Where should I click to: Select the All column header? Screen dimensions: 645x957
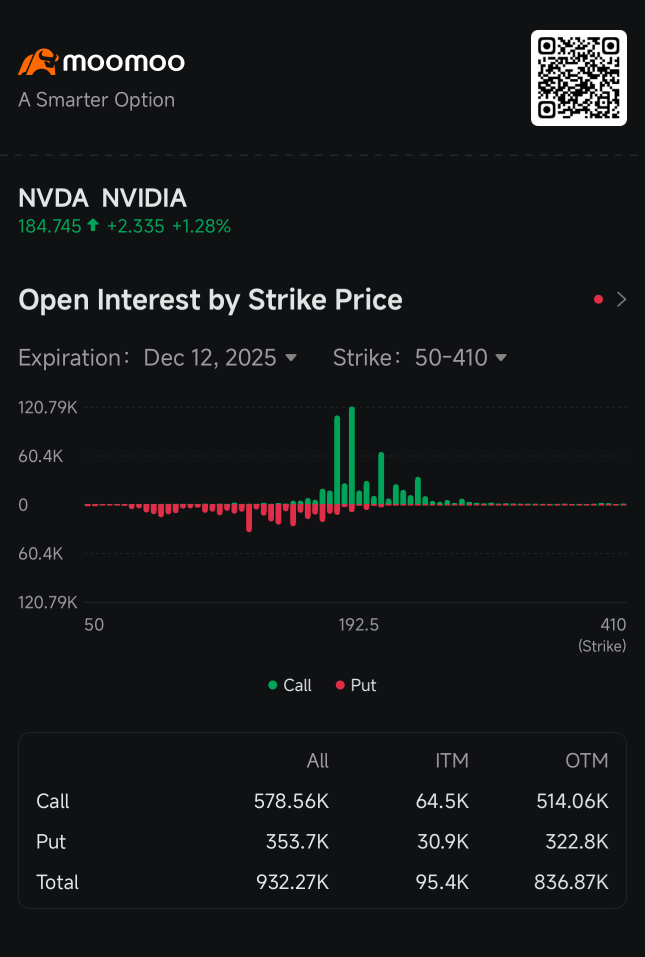pyautogui.click(x=317, y=760)
